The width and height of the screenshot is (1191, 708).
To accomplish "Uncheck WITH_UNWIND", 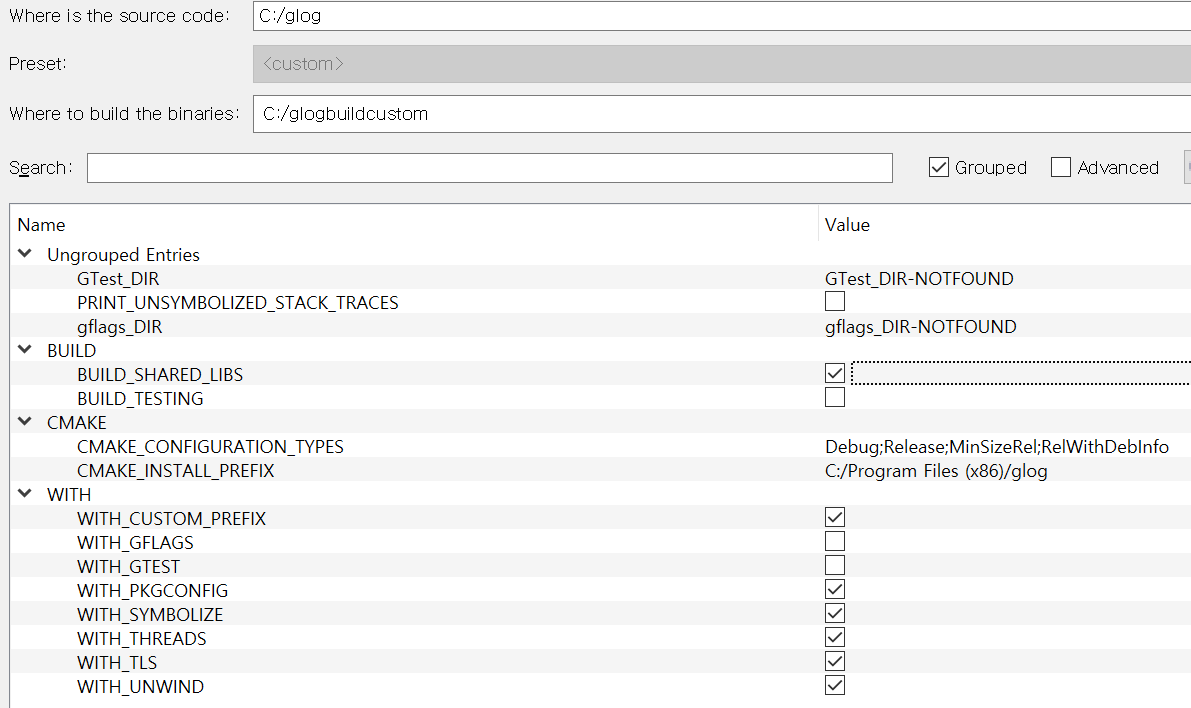I will pos(835,685).
